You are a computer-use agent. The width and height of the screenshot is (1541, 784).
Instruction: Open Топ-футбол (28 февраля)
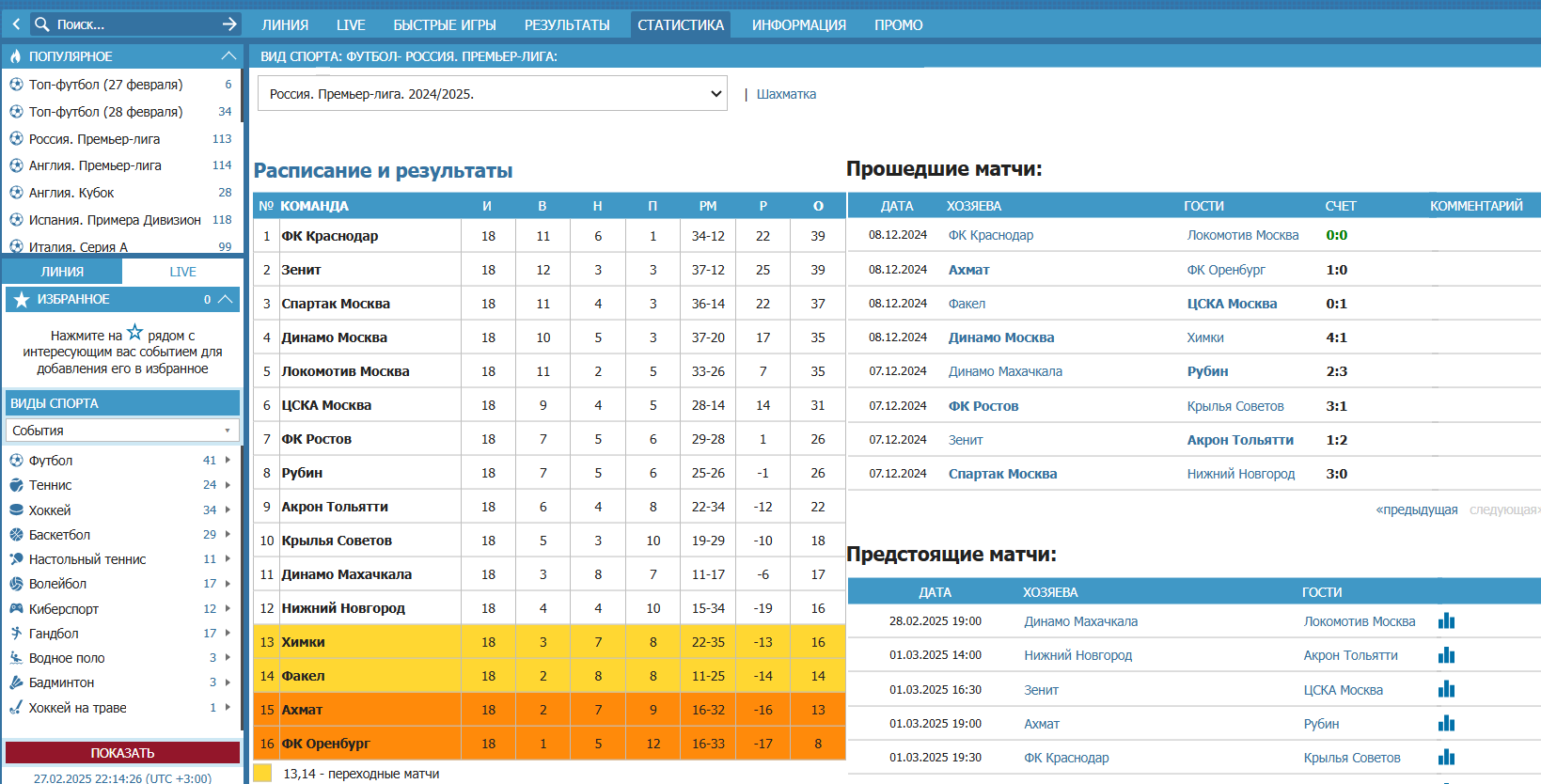tap(106, 112)
